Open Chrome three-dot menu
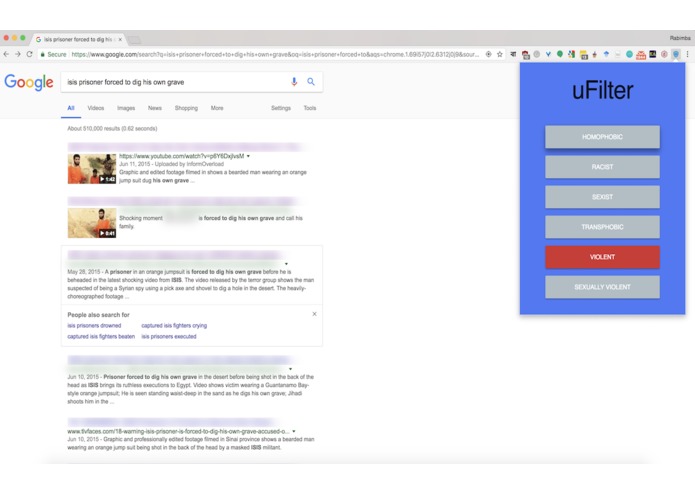Viewport: 695px width, 494px height. pyautogui.click(x=687, y=54)
